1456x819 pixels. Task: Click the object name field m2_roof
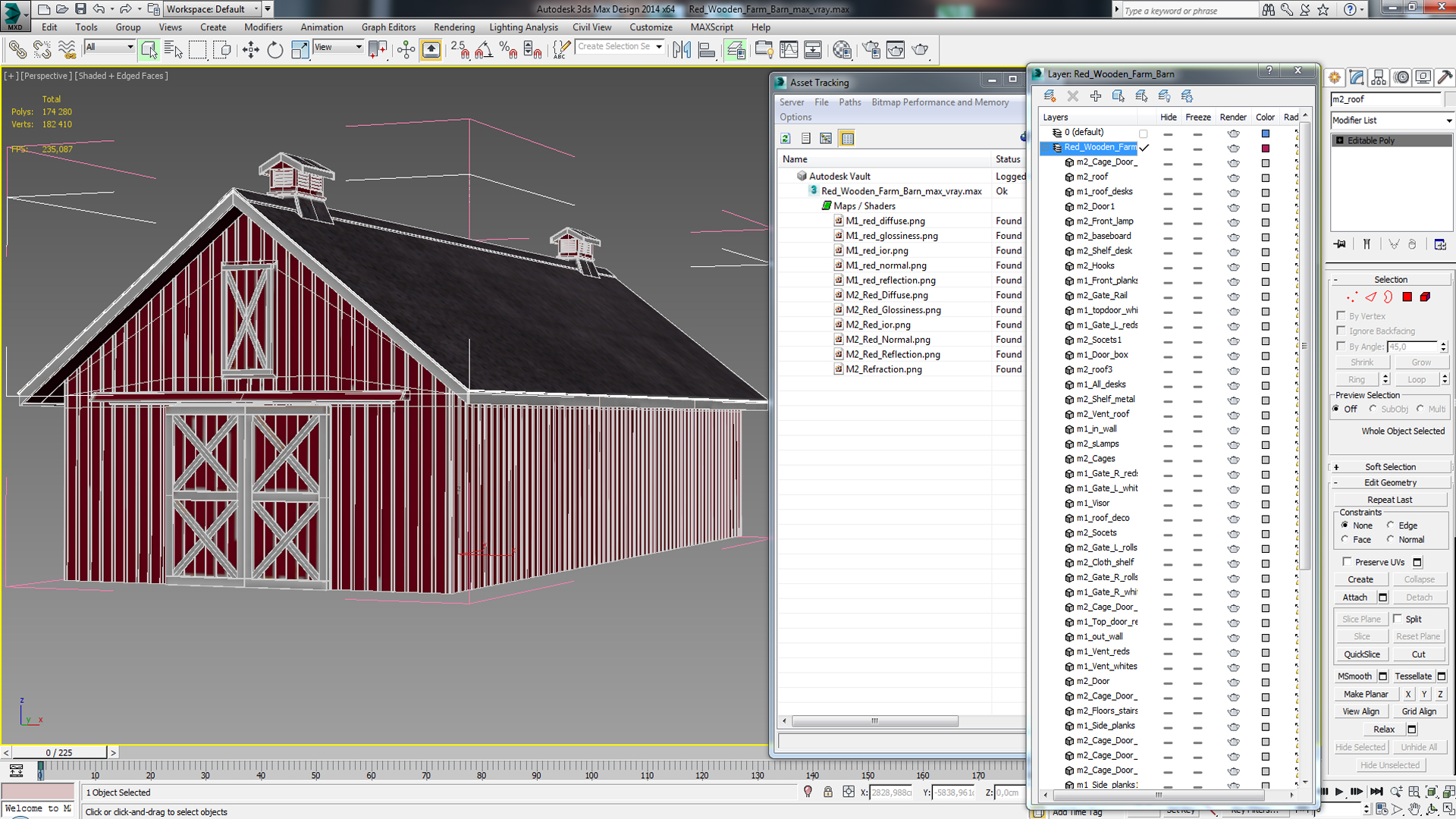point(1386,99)
